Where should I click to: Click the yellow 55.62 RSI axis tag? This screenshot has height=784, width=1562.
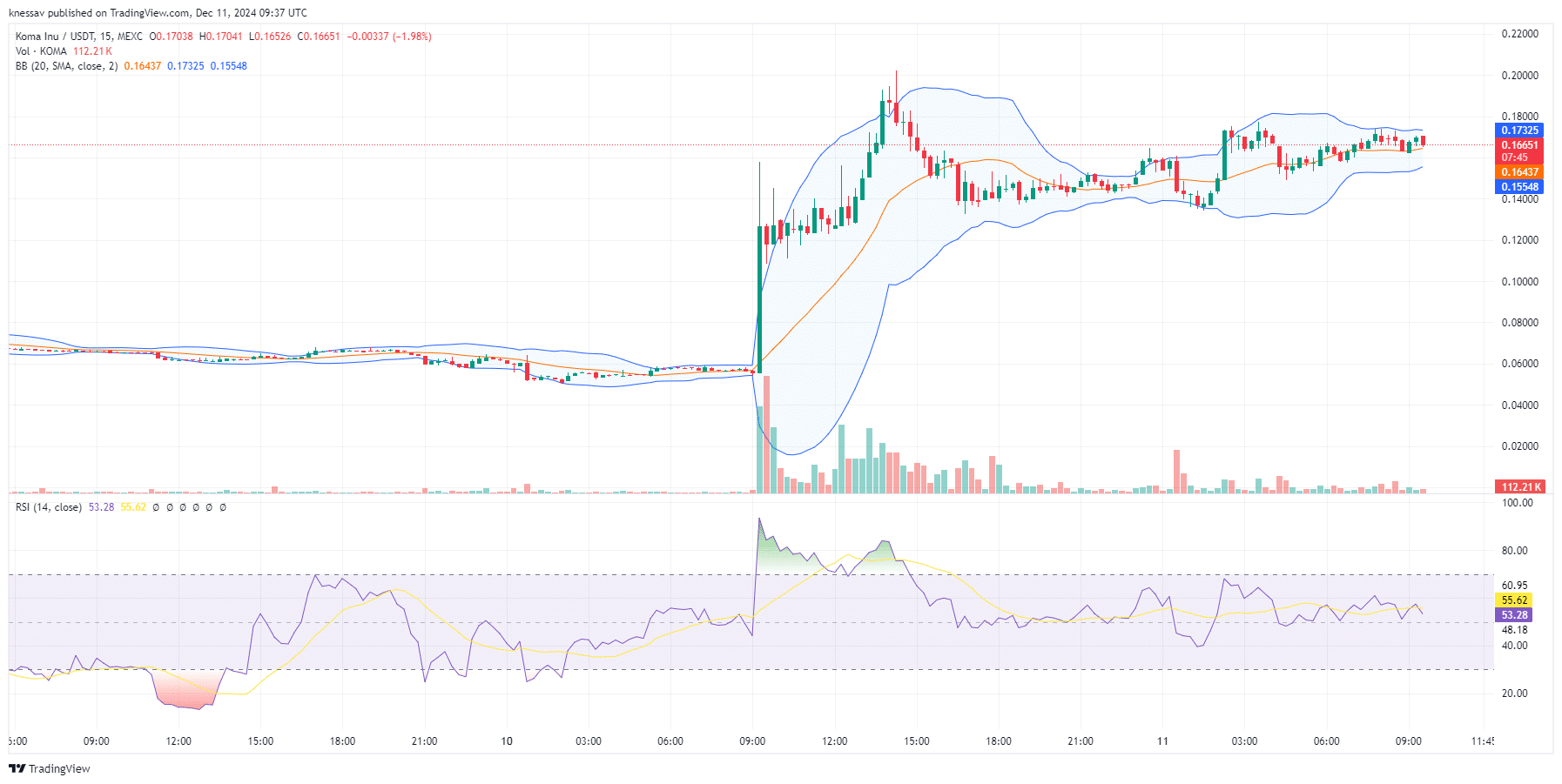click(x=1514, y=600)
